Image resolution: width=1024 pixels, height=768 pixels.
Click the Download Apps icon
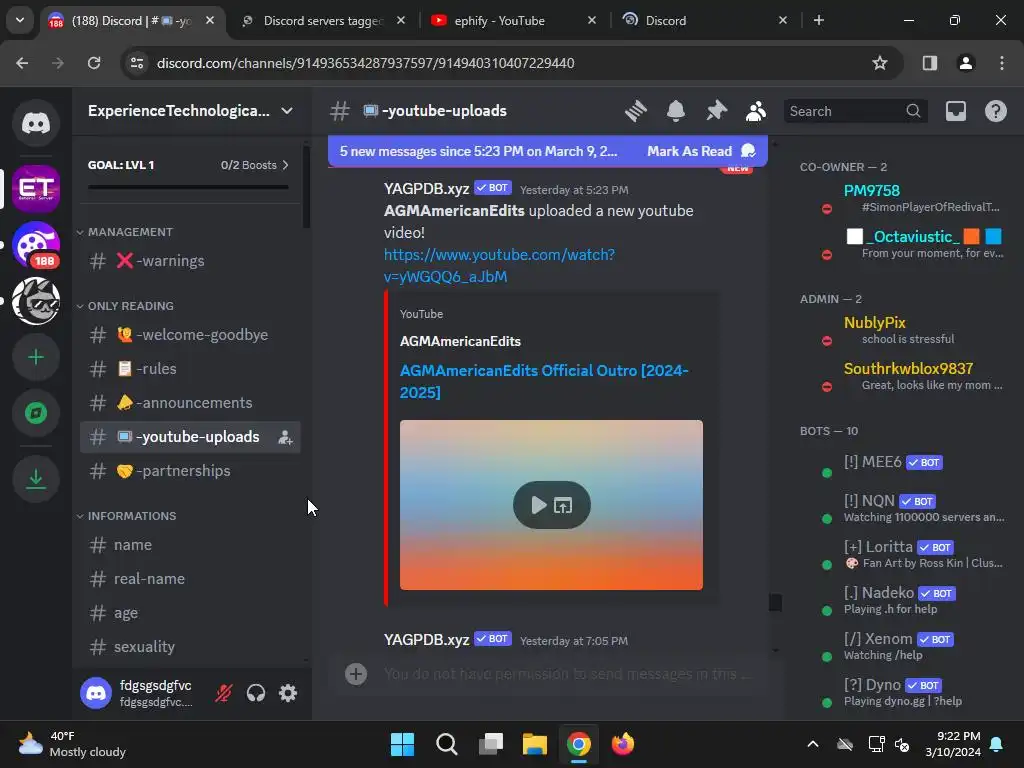36,479
